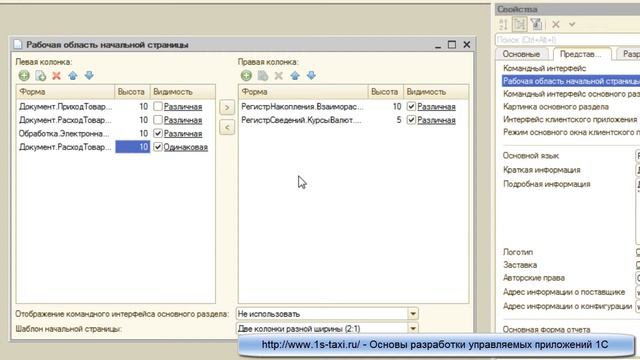Click the properties search field
This screenshot has width=640, height=360.
(x=567, y=40)
